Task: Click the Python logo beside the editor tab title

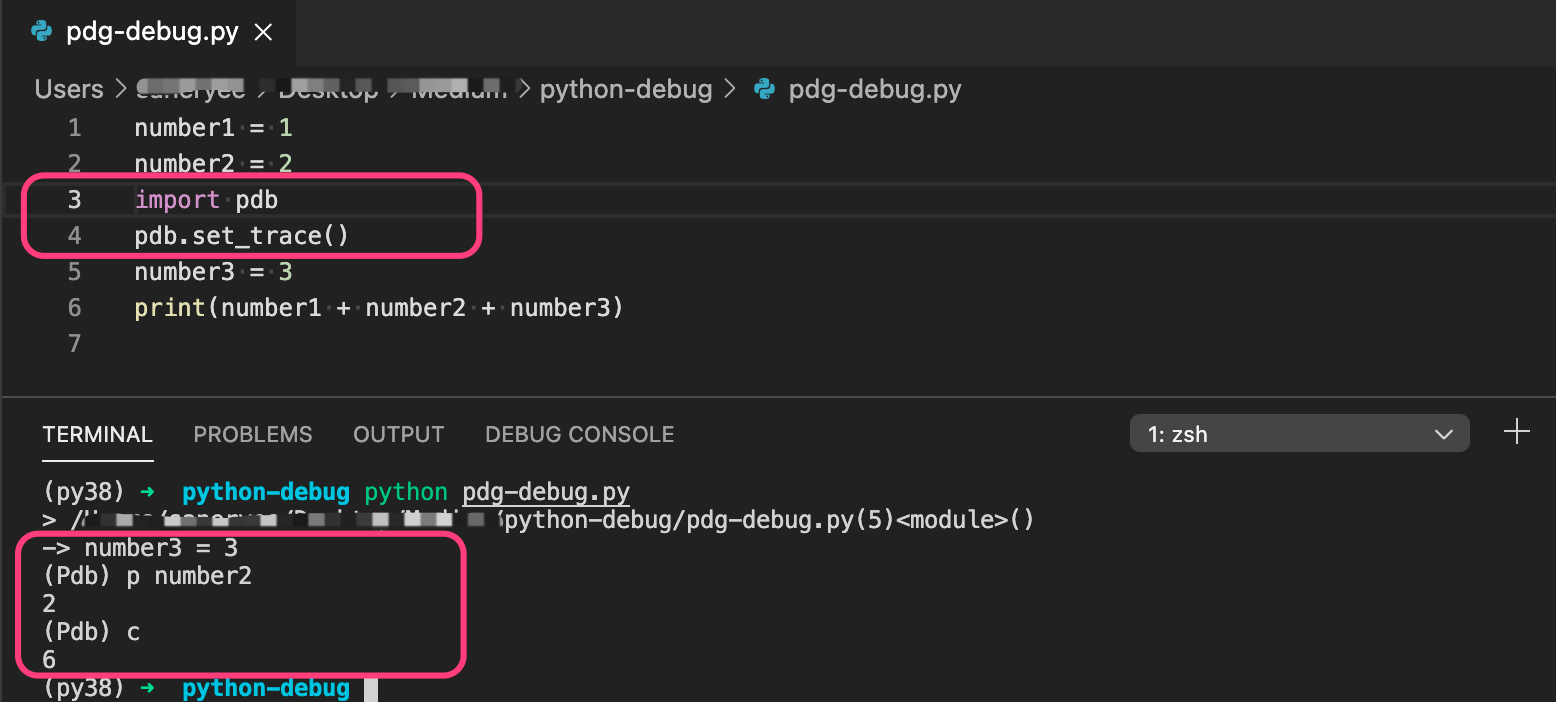Action: [41, 31]
